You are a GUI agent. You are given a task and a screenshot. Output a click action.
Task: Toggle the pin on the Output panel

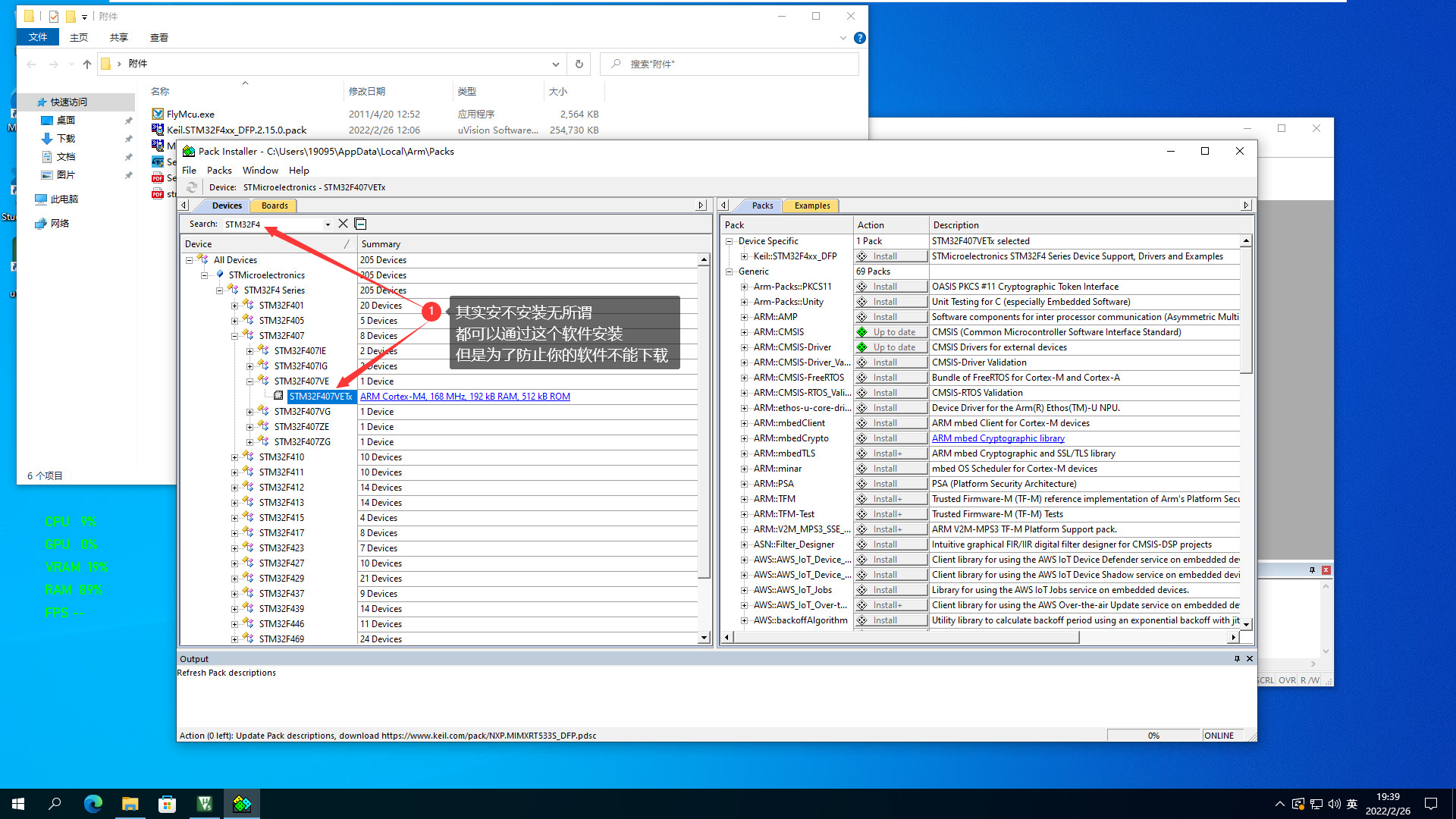pos(1237,658)
